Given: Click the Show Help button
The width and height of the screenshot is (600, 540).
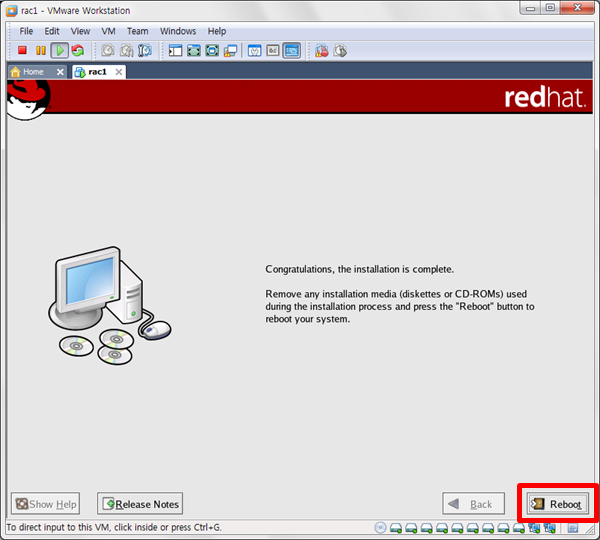Looking at the screenshot, I should (46, 504).
